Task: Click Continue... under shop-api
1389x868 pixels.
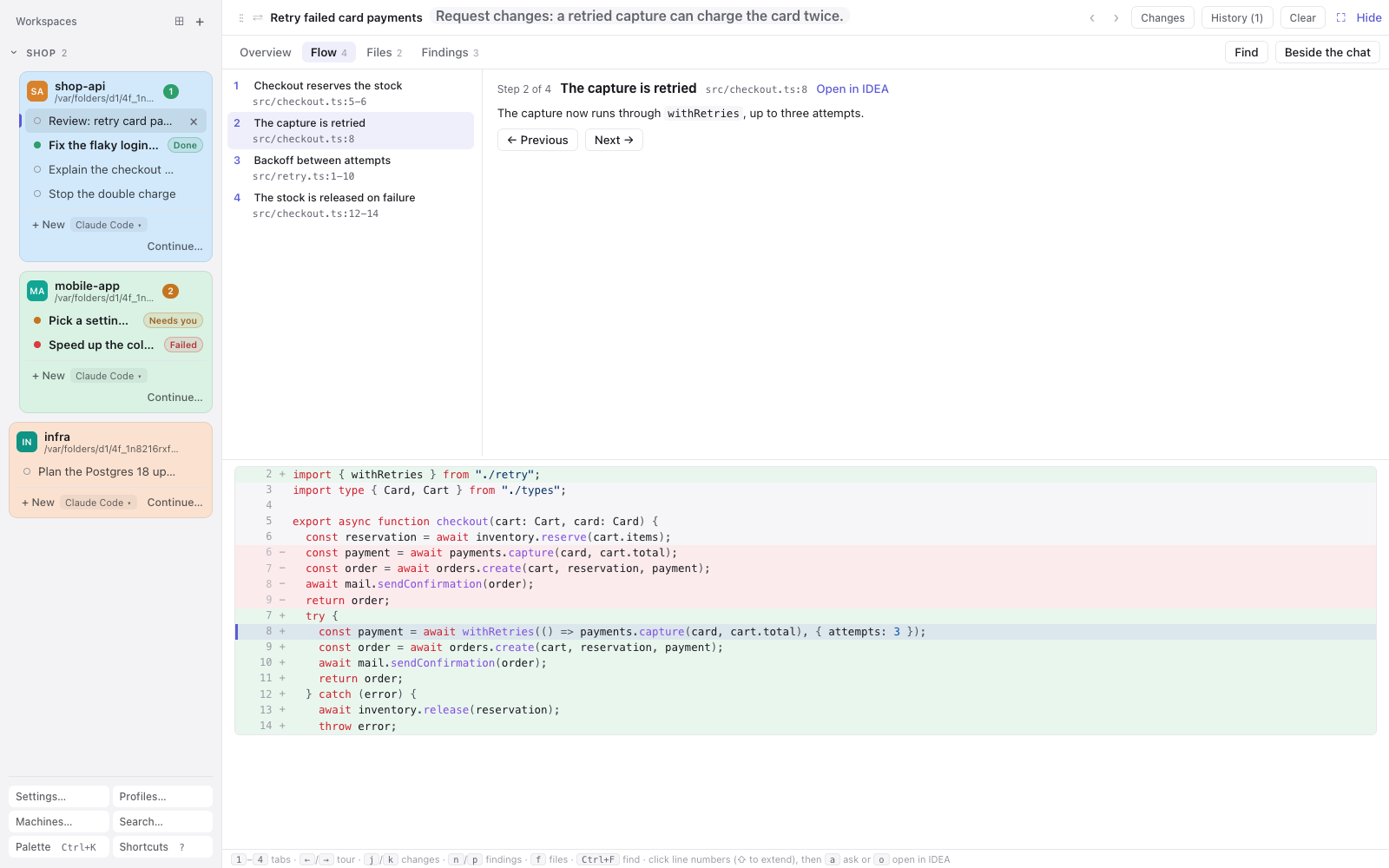Action: click(175, 247)
